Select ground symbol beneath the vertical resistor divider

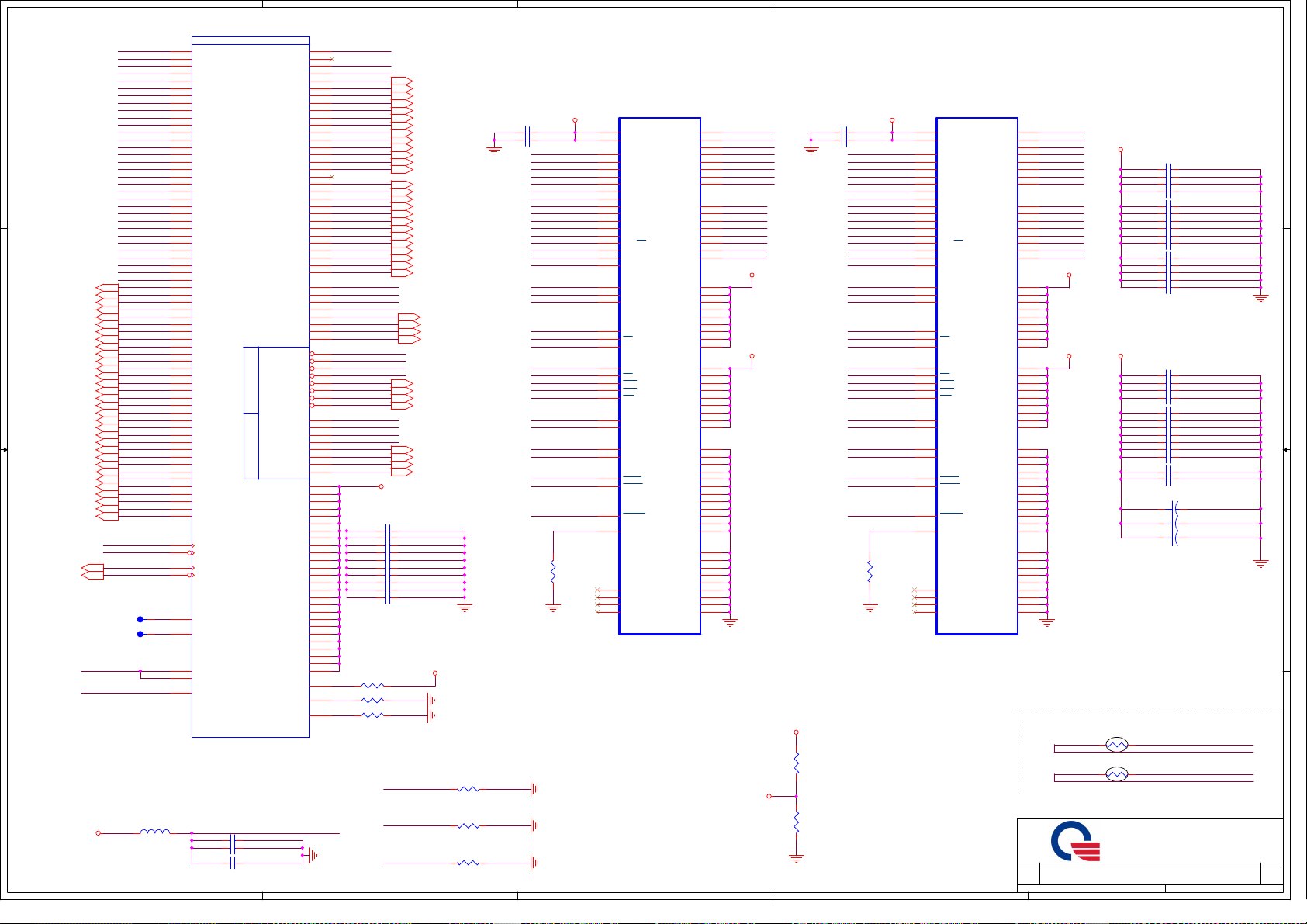point(796,858)
